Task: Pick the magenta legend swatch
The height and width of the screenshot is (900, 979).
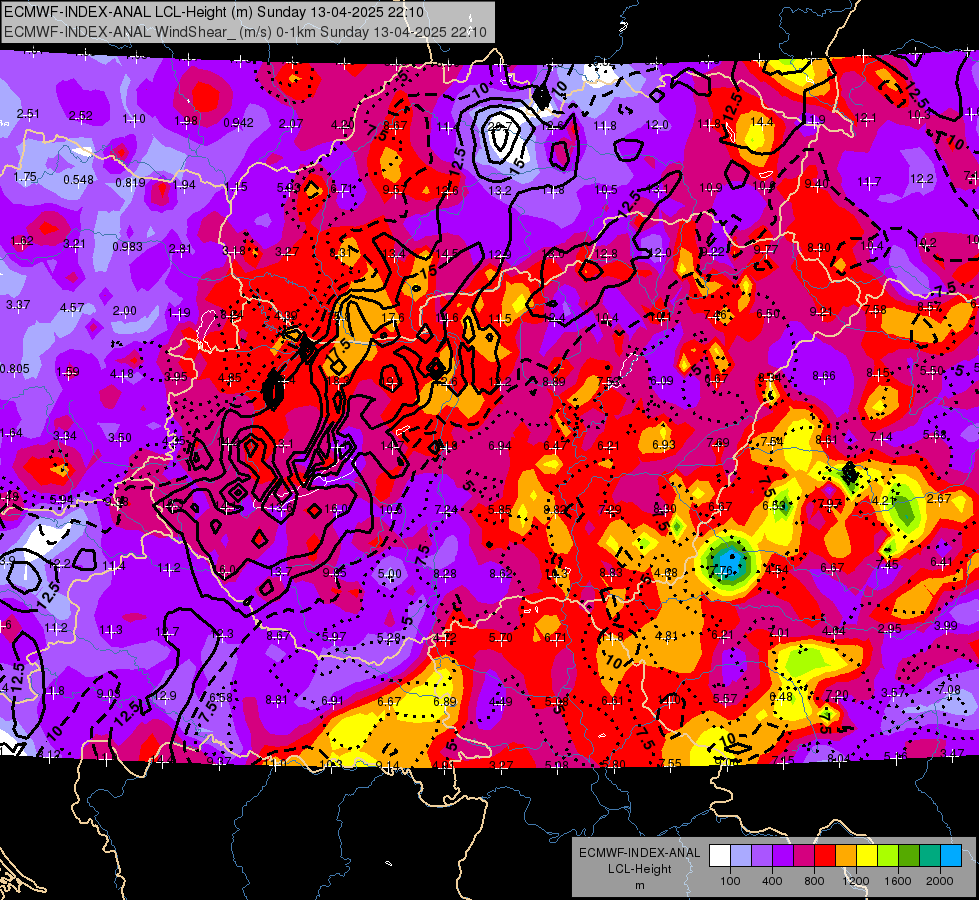Action: click(804, 855)
